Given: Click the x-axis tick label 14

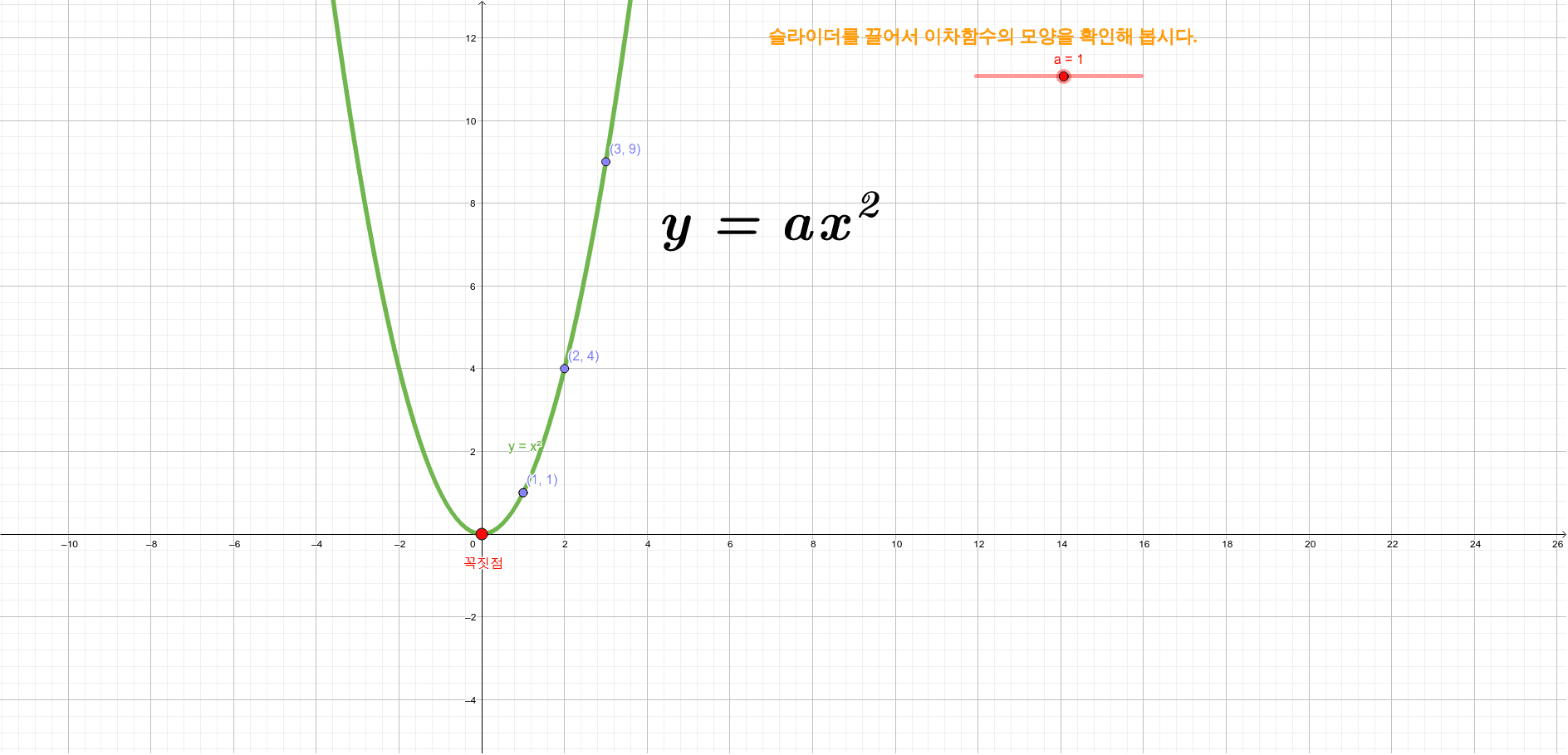Looking at the screenshot, I should coord(1062,544).
